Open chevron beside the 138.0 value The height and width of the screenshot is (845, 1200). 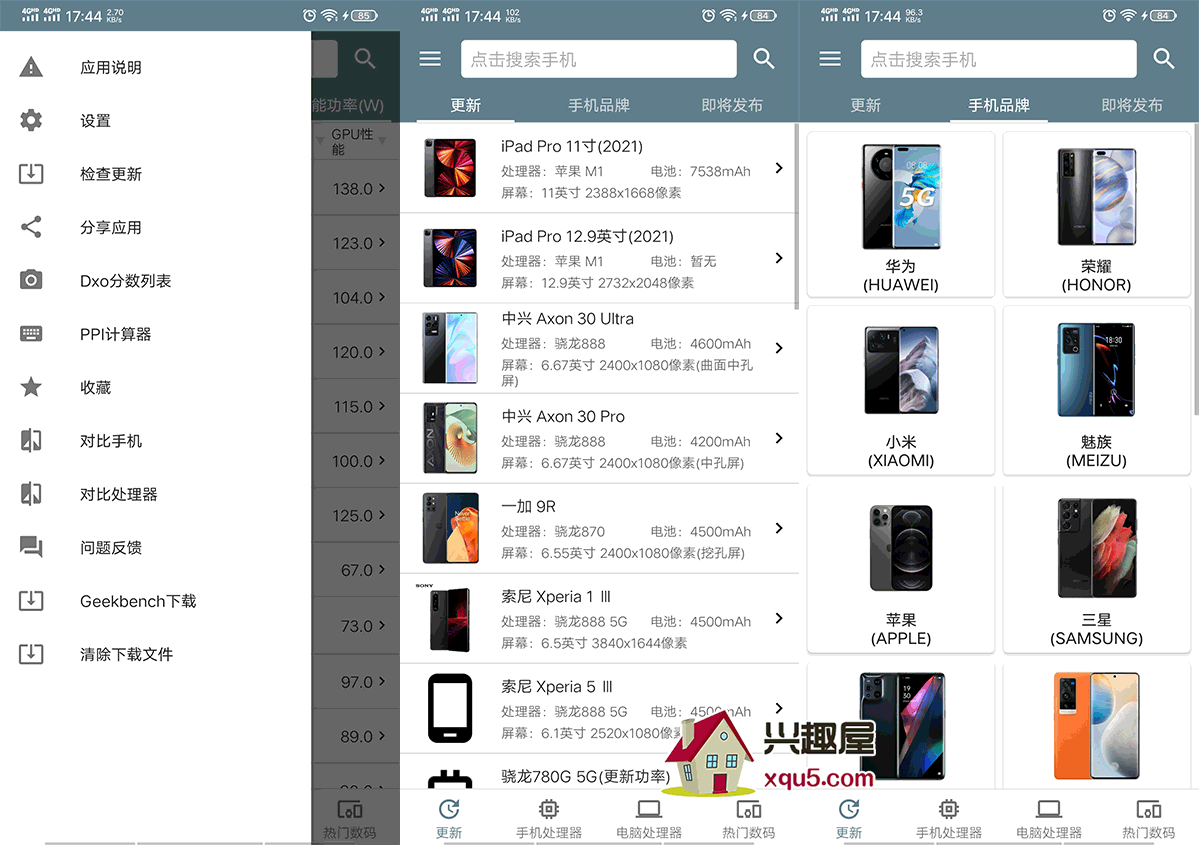382,188
